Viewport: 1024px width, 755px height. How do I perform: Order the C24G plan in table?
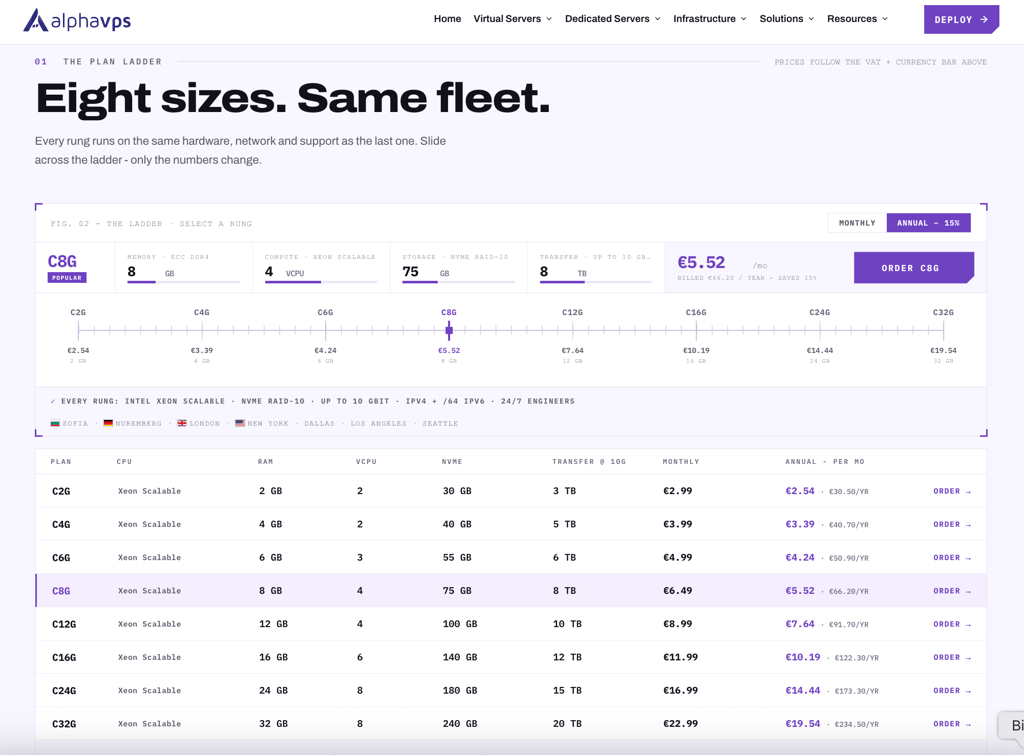click(952, 691)
